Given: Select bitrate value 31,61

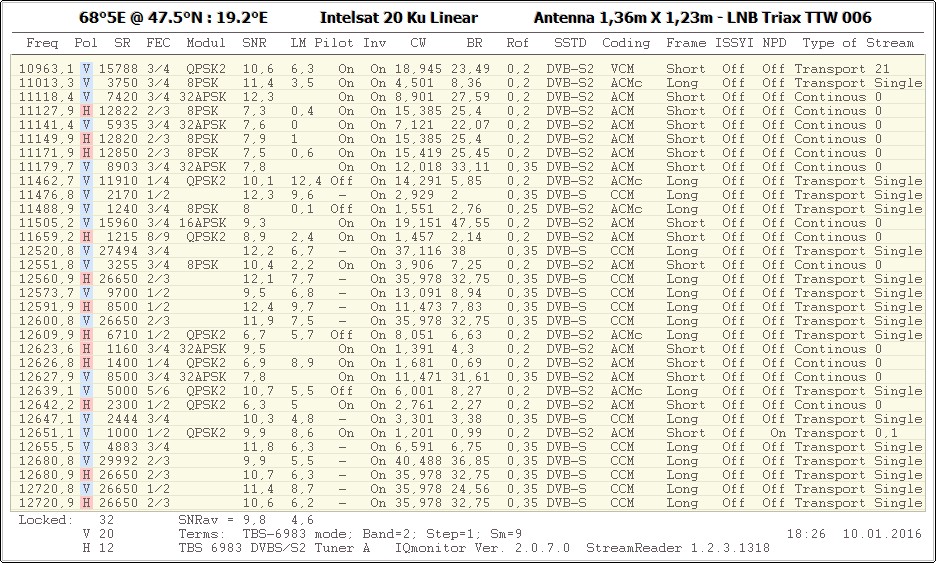Looking at the screenshot, I should pos(470,377).
